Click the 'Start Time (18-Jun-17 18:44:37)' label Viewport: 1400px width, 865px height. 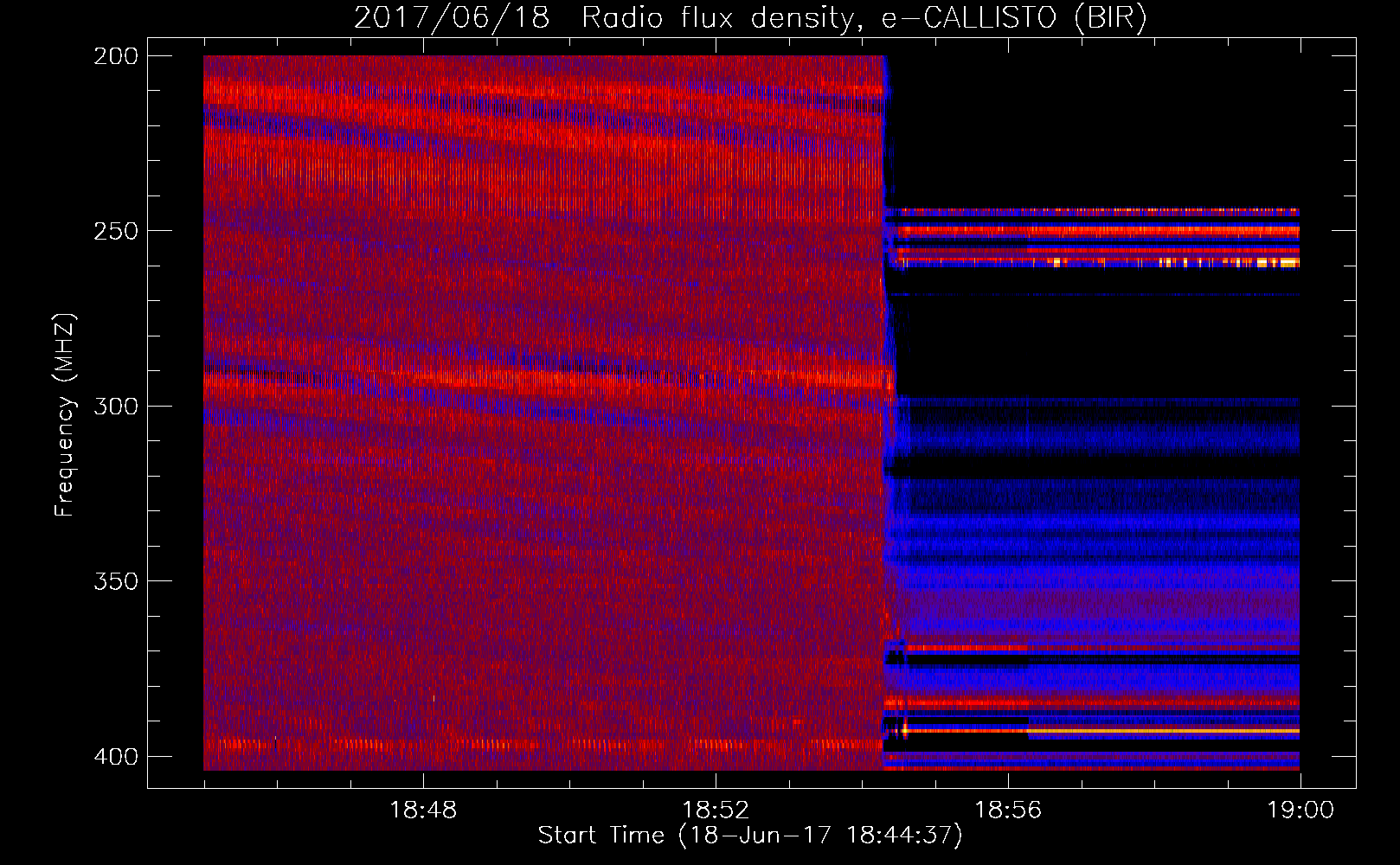point(750,836)
